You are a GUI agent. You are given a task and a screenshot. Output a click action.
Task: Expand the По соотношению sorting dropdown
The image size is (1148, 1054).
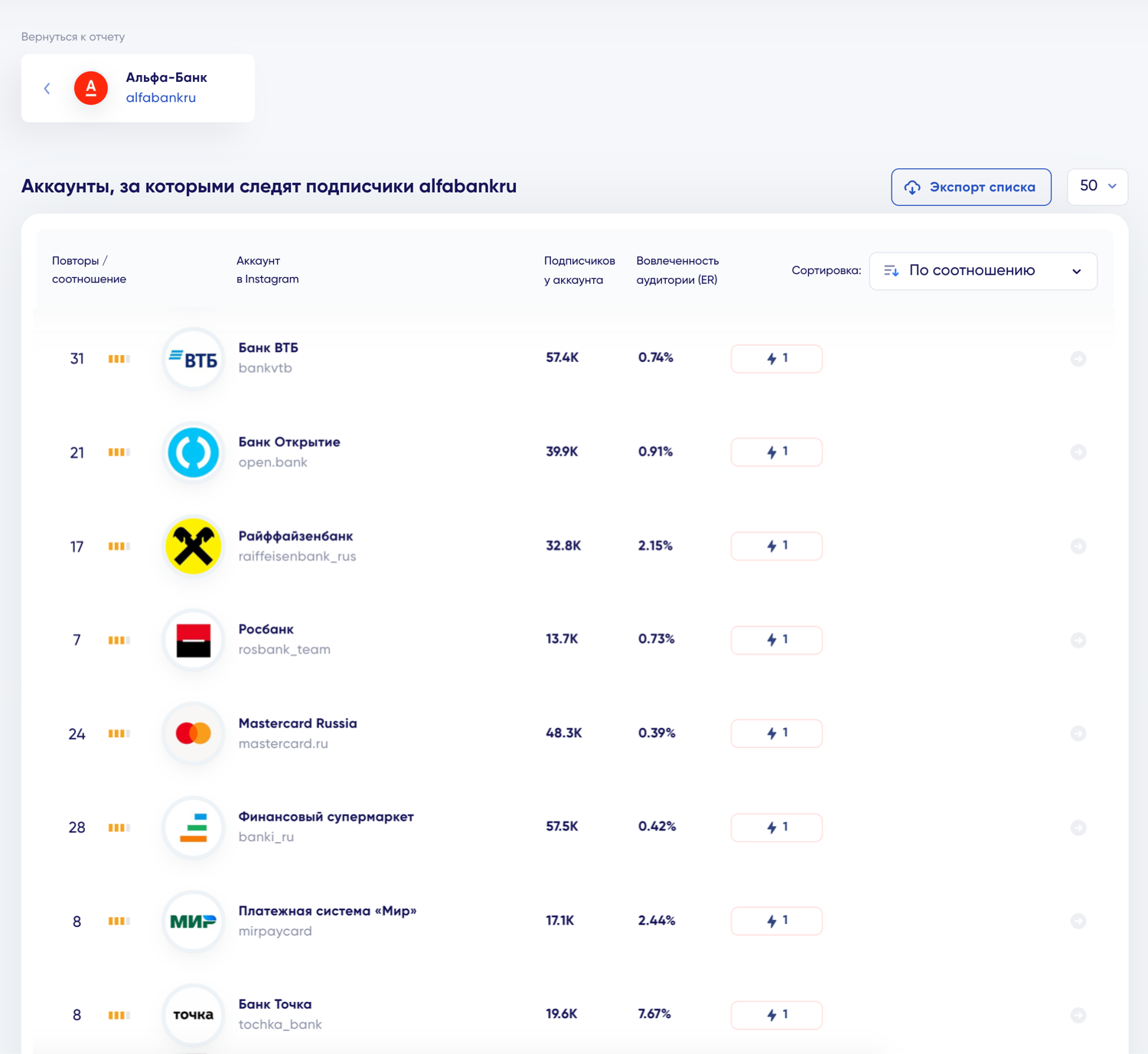point(983,271)
